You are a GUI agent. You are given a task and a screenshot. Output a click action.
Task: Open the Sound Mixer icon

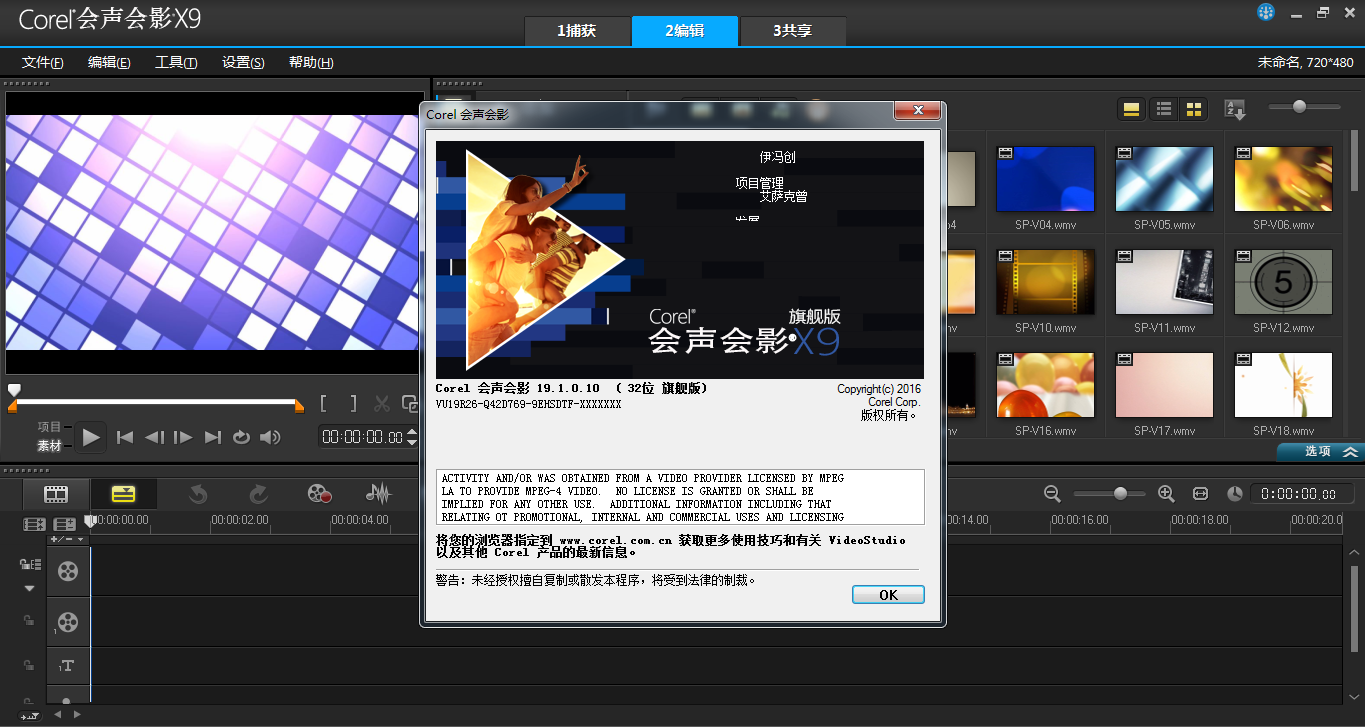[378, 493]
